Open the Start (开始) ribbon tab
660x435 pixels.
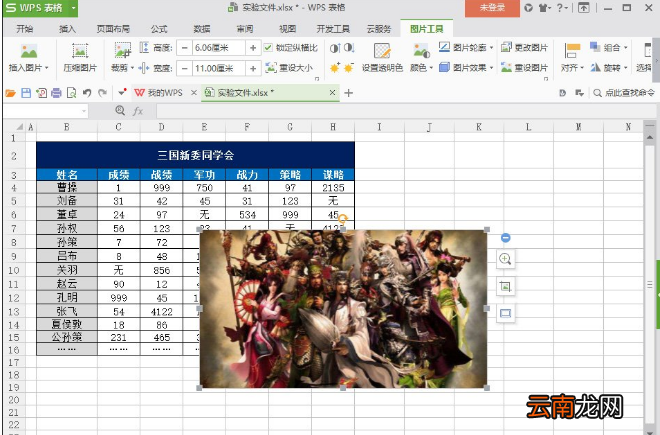[25, 29]
